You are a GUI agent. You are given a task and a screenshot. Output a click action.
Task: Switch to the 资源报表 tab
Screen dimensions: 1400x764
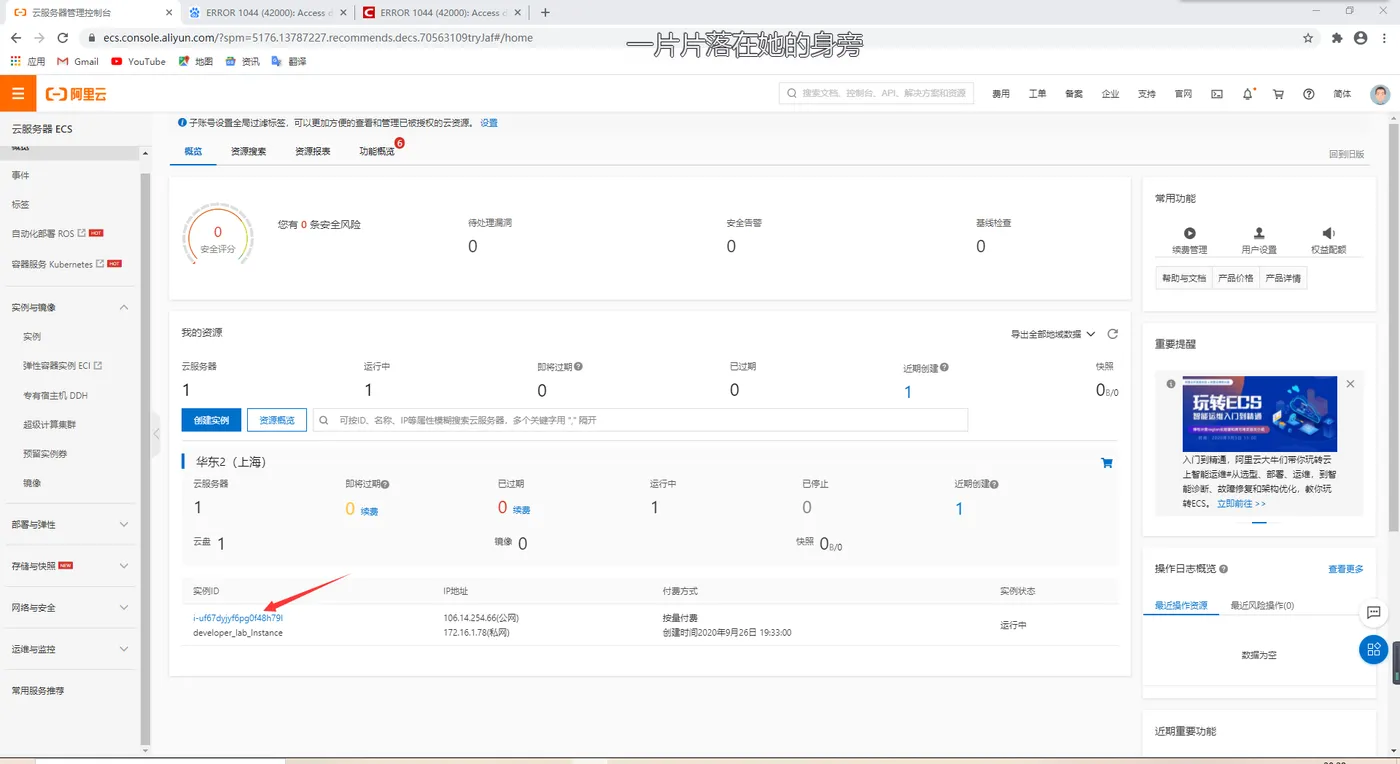[313, 151]
